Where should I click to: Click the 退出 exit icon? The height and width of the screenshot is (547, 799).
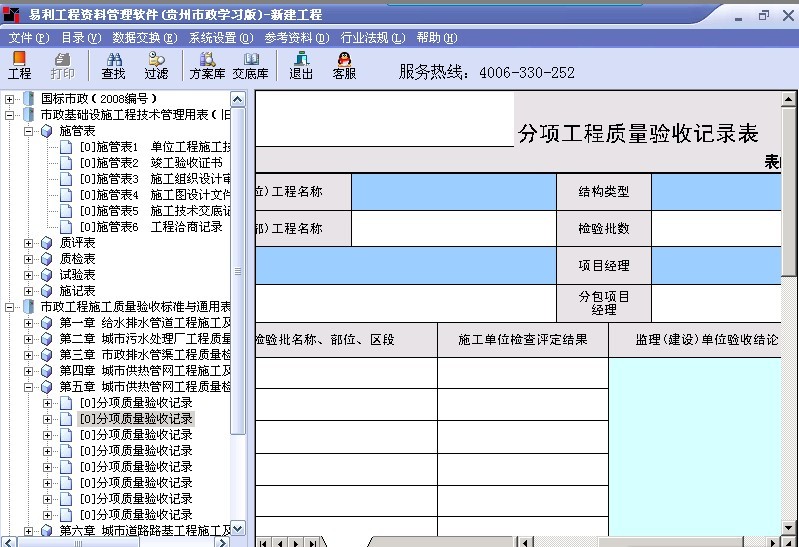point(301,66)
